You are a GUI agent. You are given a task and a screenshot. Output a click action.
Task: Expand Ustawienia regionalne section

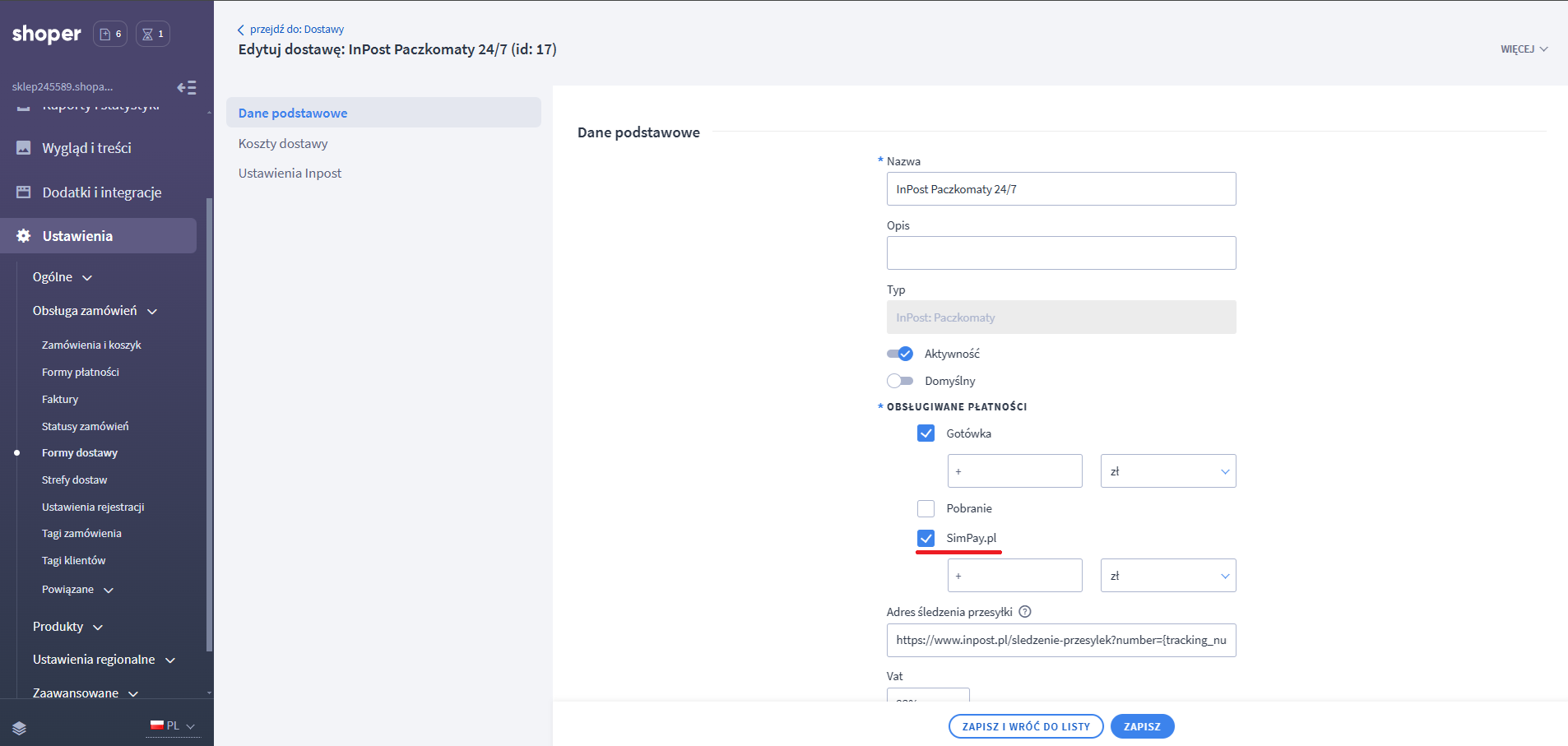click(104, 660)
